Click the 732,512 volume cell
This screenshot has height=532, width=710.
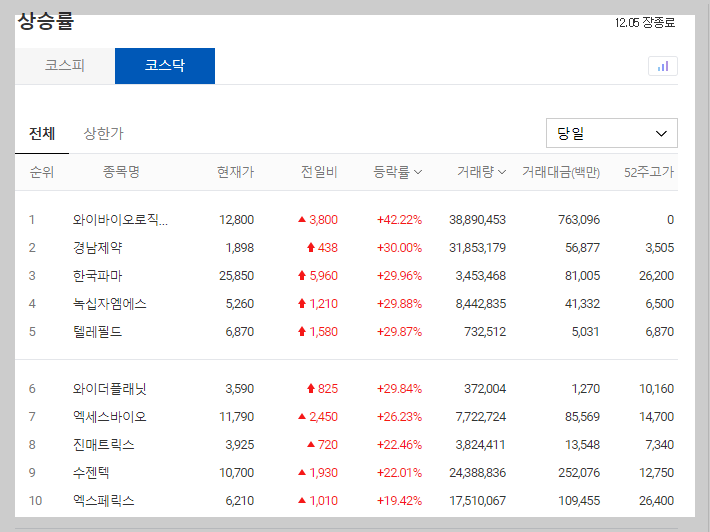click(485, 332)
